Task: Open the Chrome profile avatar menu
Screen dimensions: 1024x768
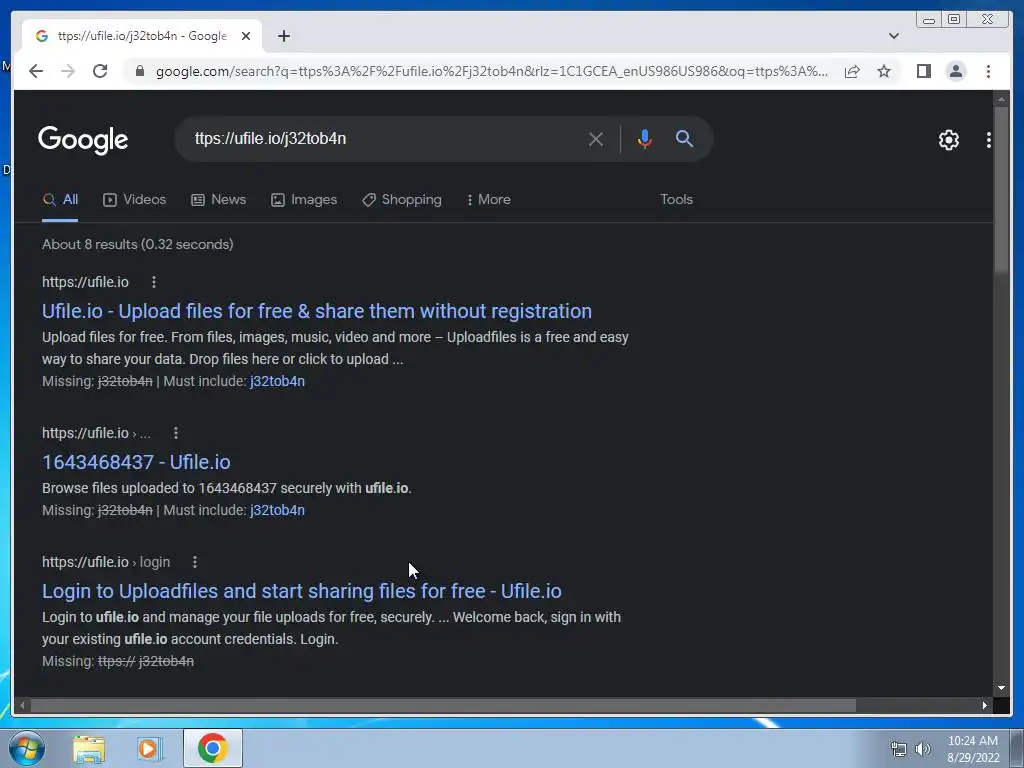Action: 955,71
